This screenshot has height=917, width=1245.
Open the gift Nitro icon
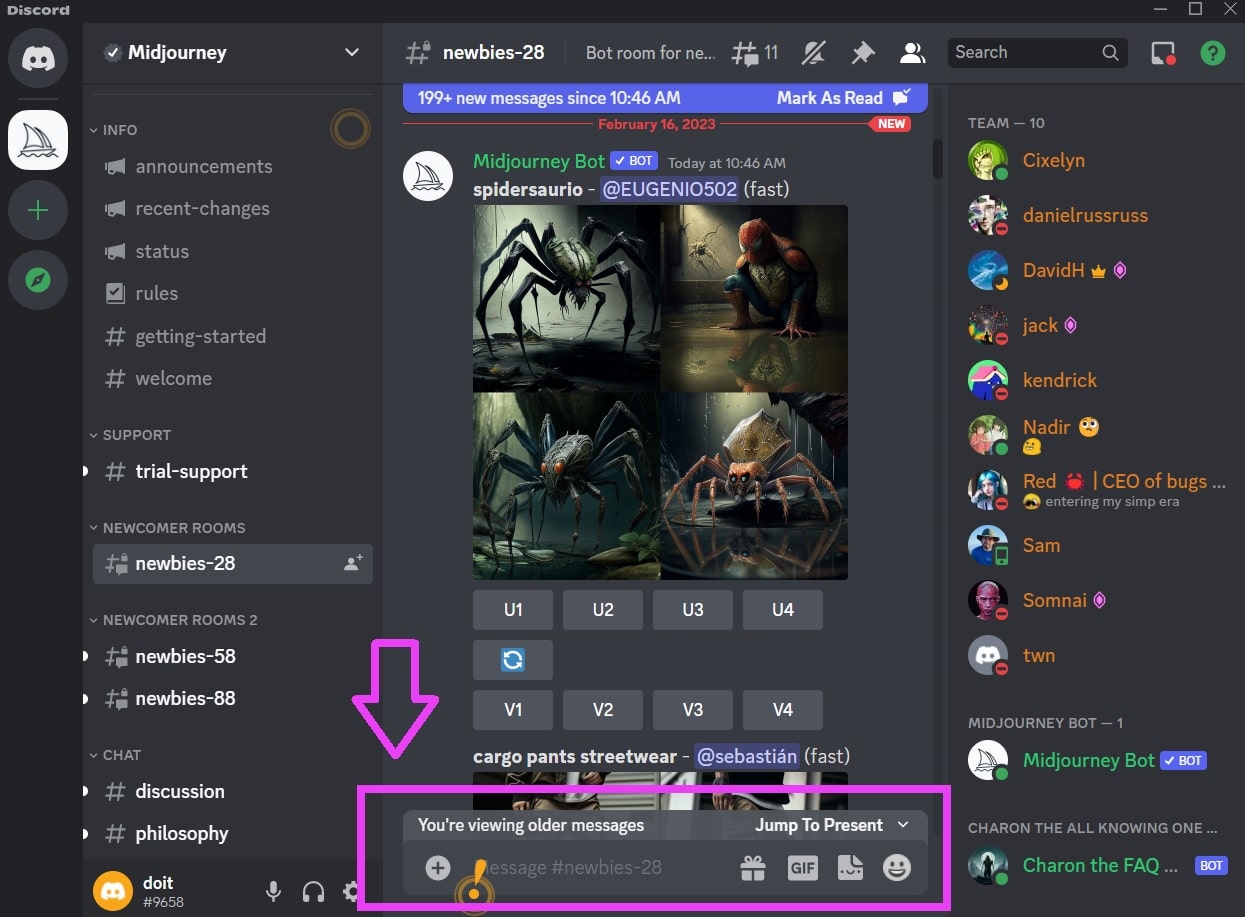(x=752, y=868)
